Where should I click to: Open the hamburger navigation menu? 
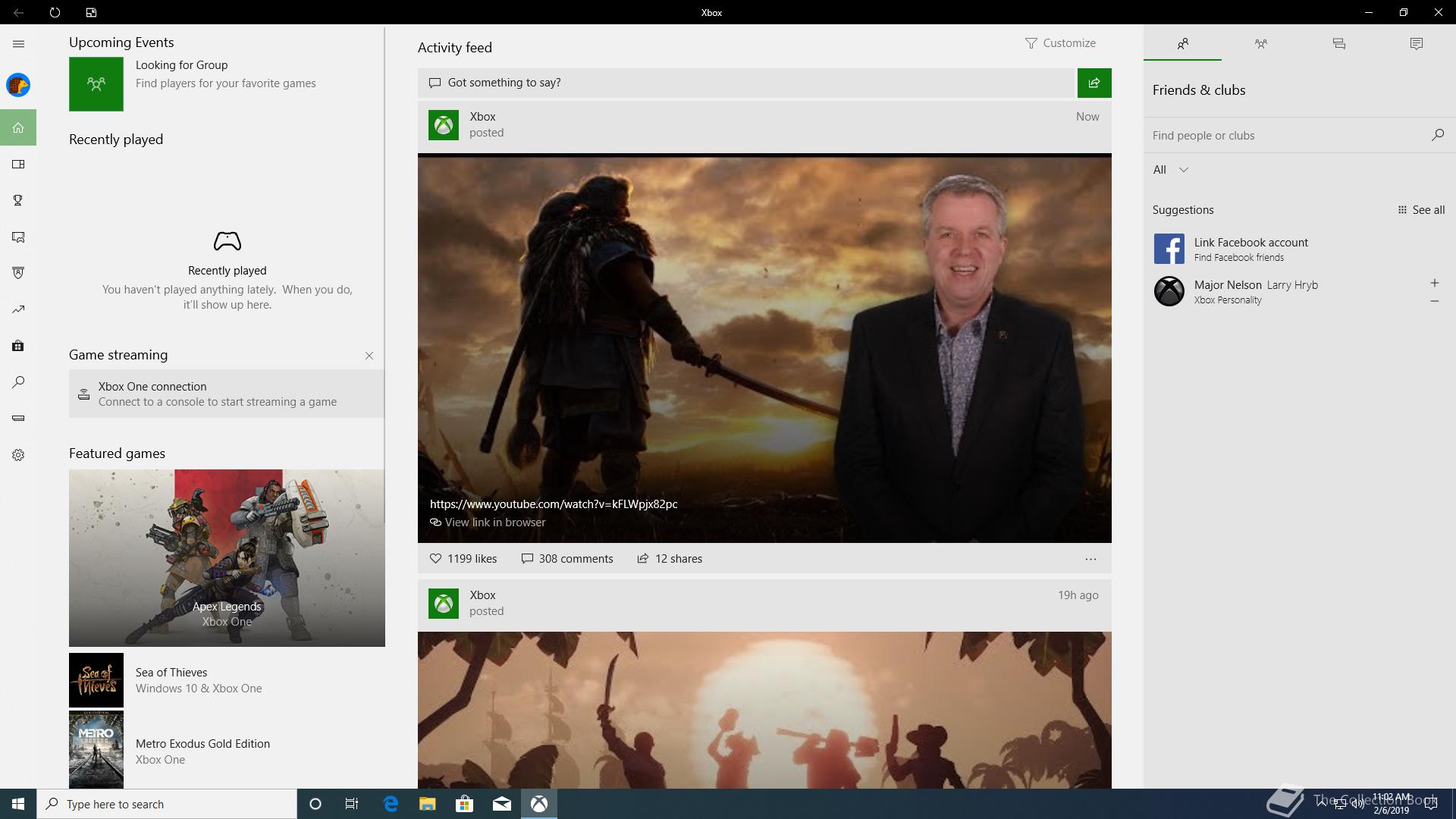pos(18,44)
